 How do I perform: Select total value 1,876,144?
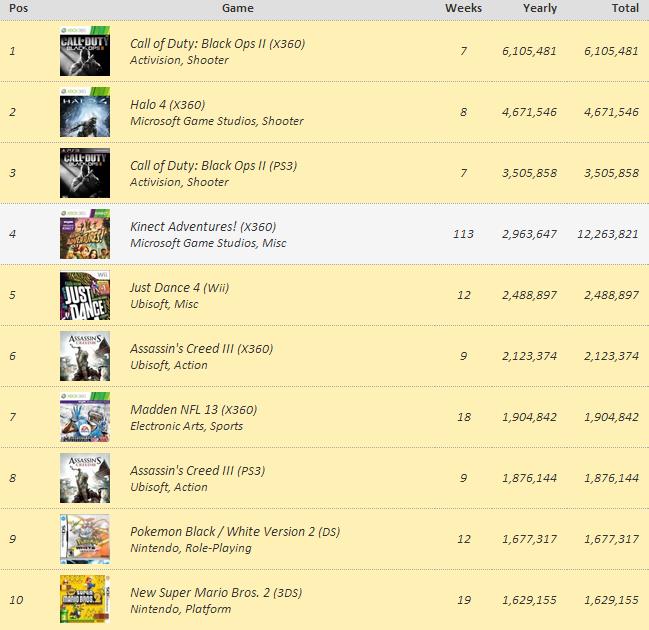coord(611,478)
